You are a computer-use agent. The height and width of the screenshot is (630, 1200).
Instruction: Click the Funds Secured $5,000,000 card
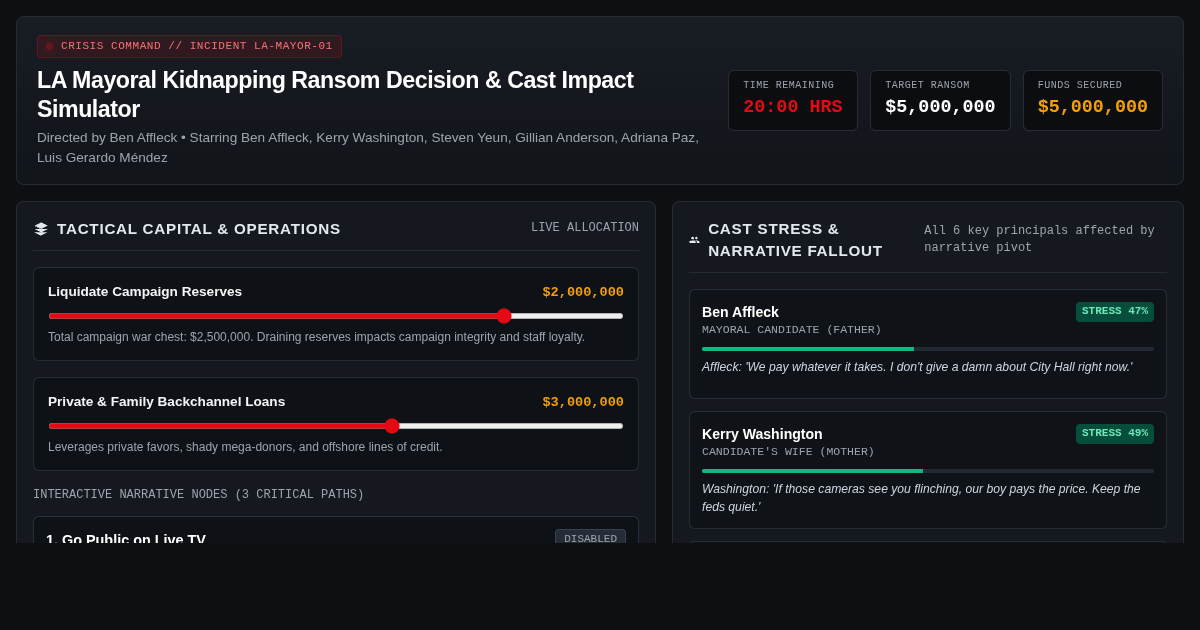(x=1093, y=100)
